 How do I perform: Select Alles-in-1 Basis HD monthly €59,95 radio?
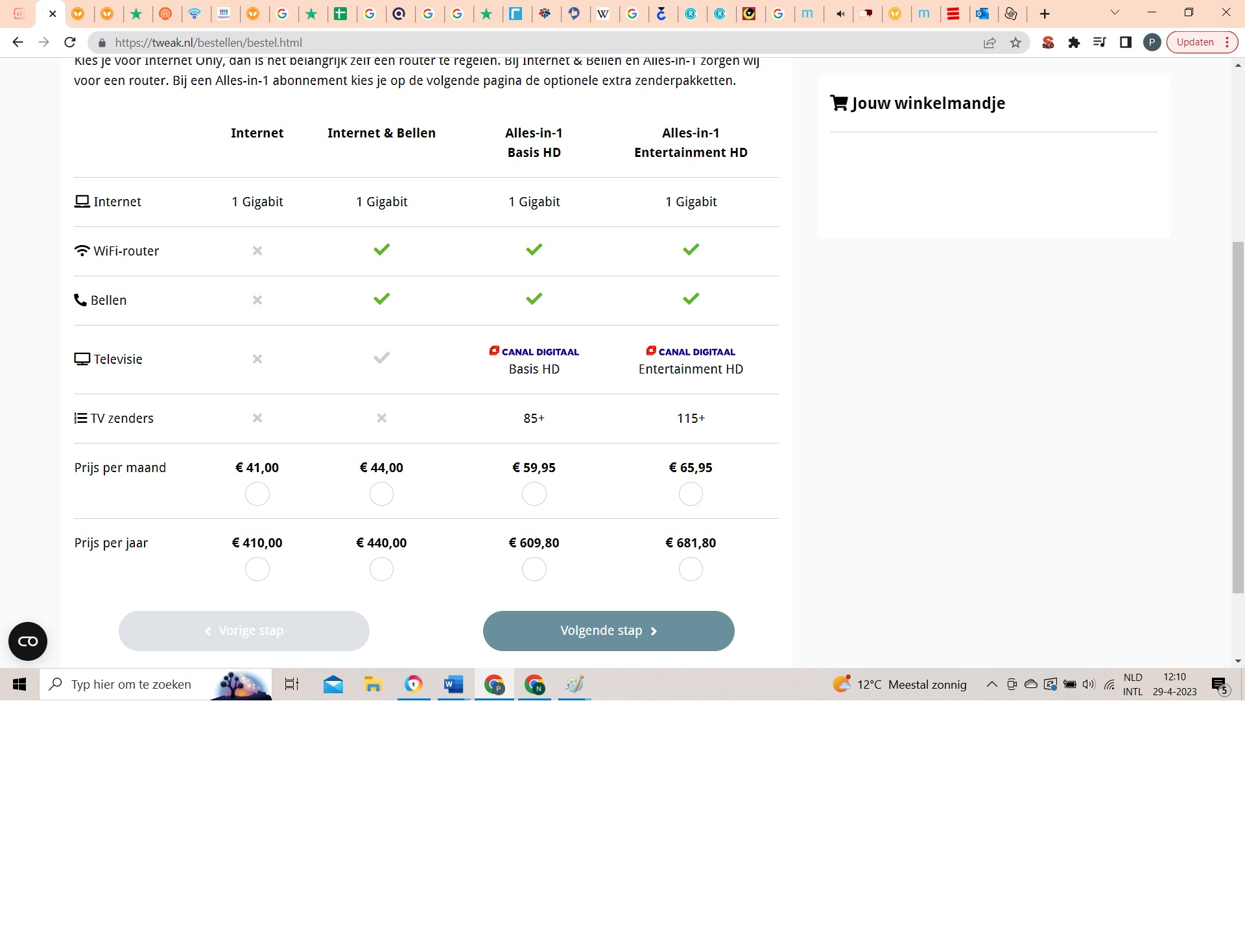[534, 494]
